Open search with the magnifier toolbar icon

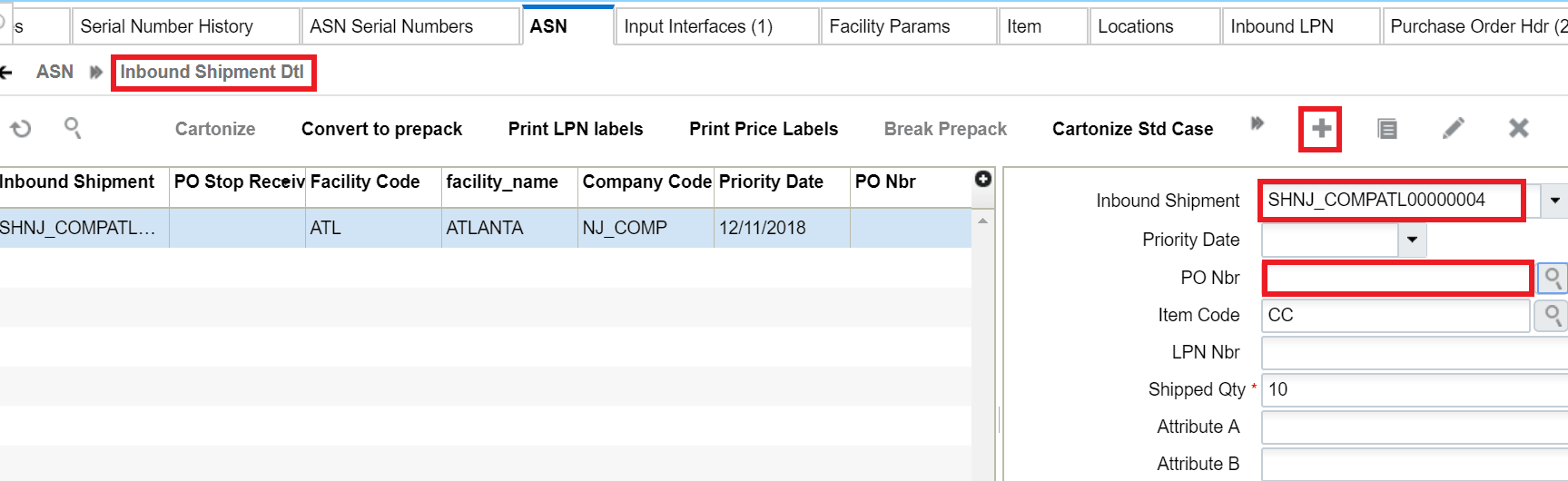(73, 128)
